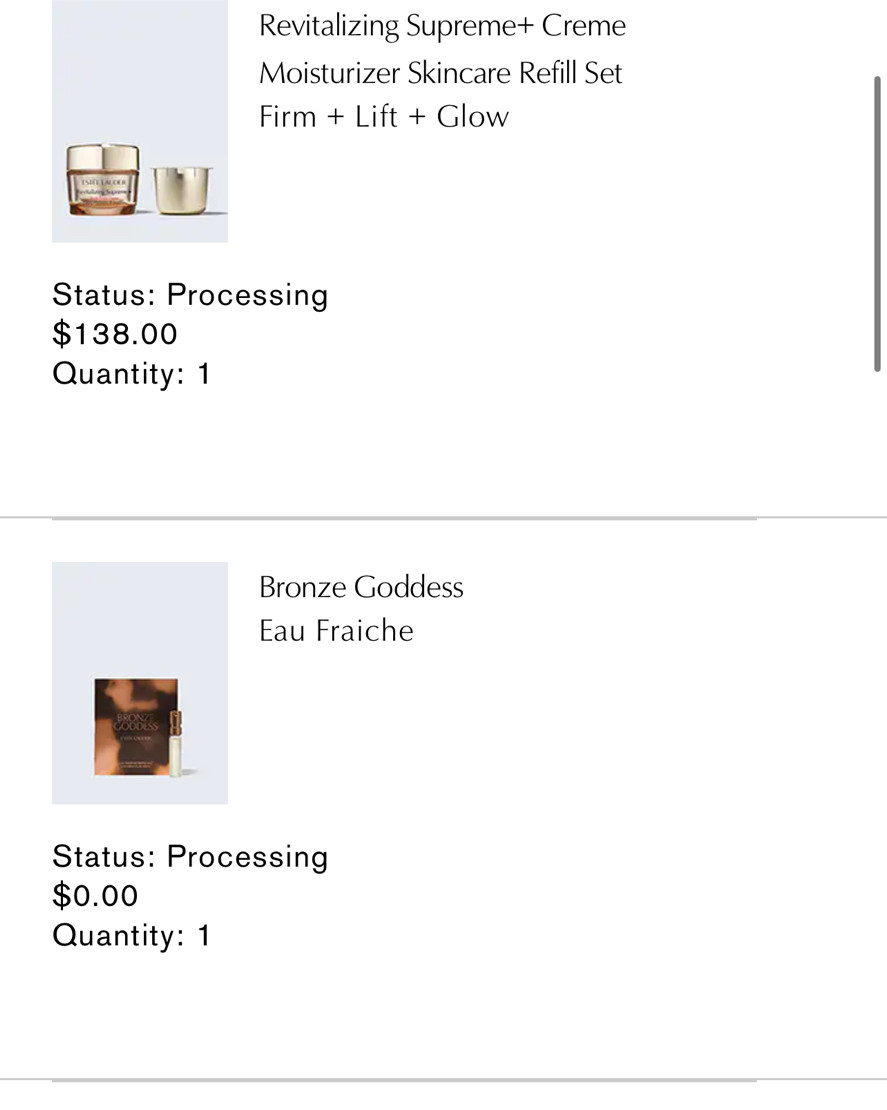
Task: Click the Firm + Lift + Glow subtitle
Action: [384, 117]
